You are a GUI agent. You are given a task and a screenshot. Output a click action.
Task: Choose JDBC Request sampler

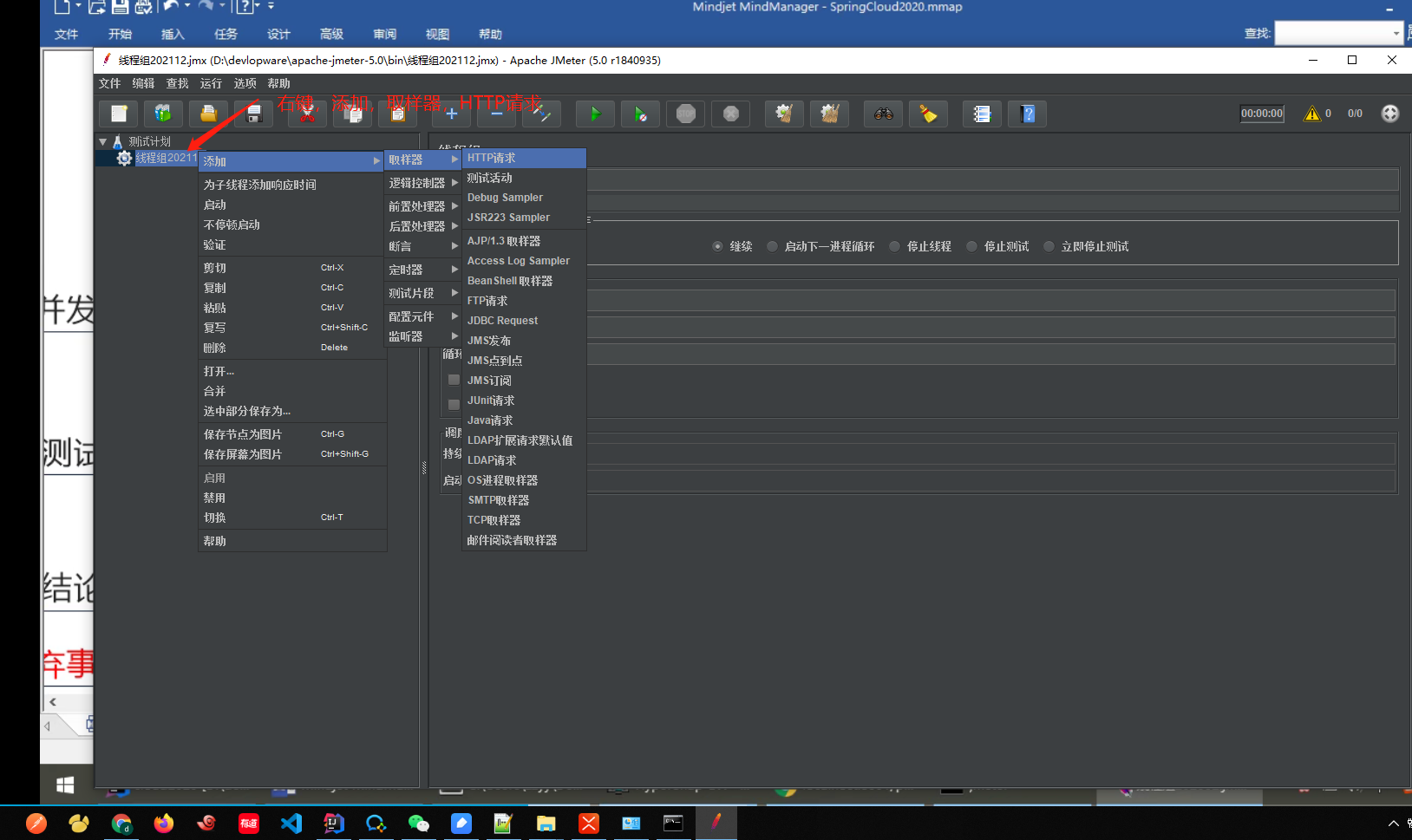point(525,321)
